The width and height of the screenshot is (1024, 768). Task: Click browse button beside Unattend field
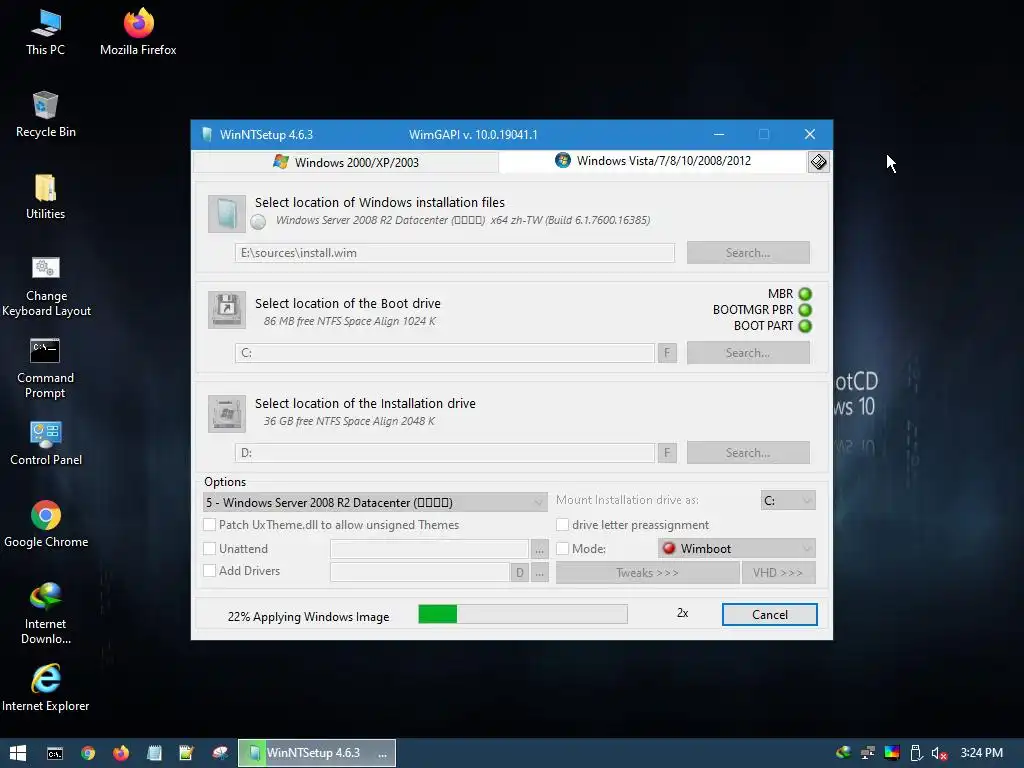539,549
